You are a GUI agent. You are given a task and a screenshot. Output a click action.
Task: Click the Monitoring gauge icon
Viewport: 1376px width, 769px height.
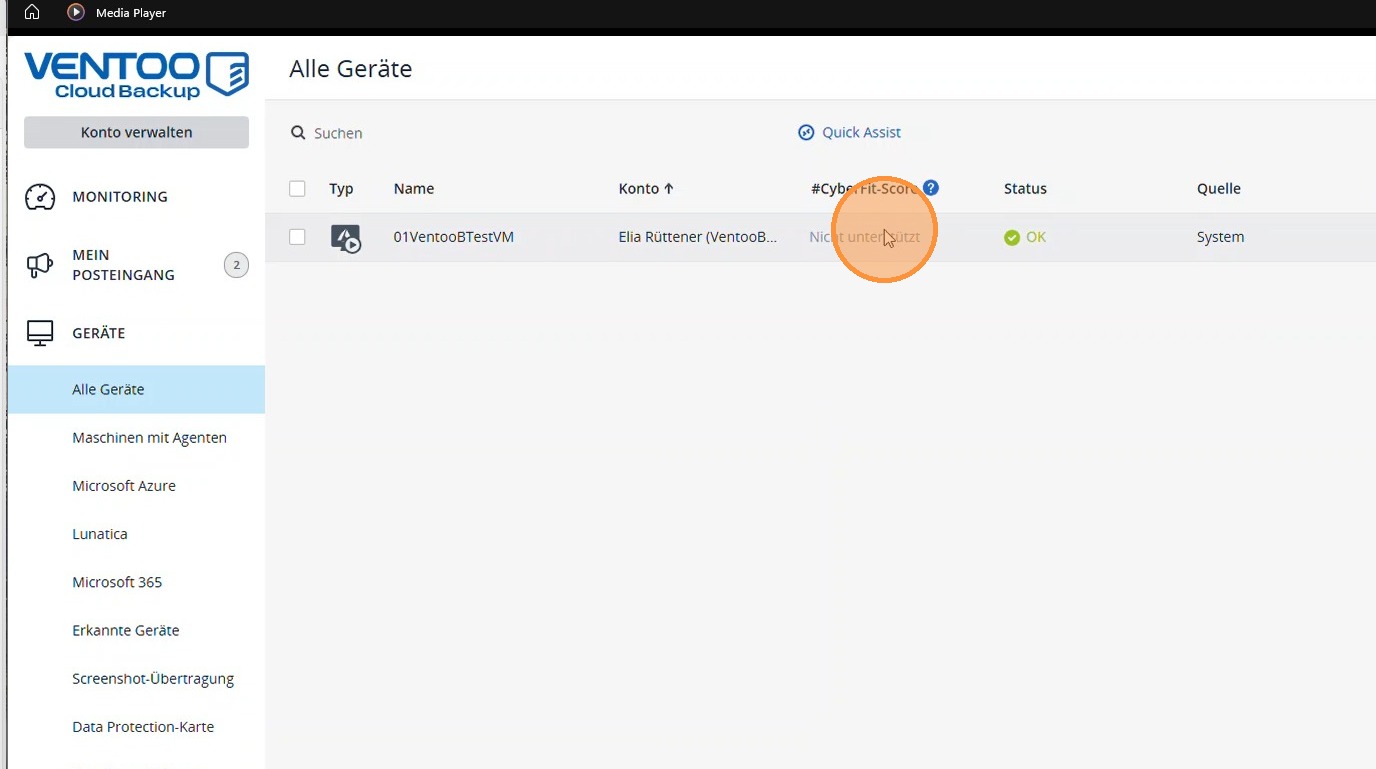tap(40, 197)
